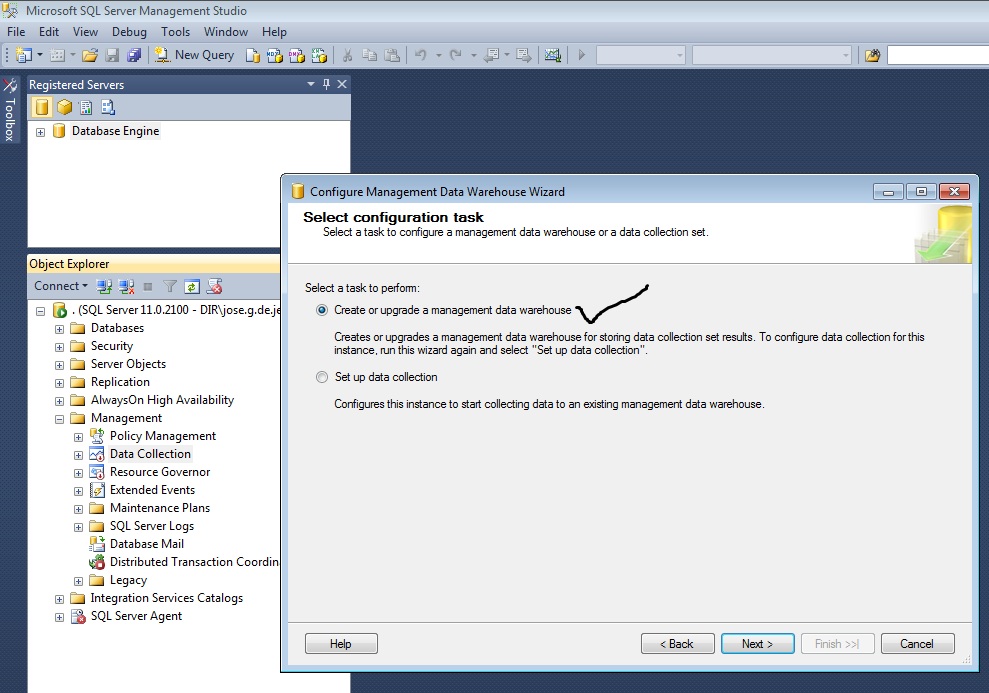Screen dimensions: 989x693
Task: Open the Window menu
Action: [226, 32]
